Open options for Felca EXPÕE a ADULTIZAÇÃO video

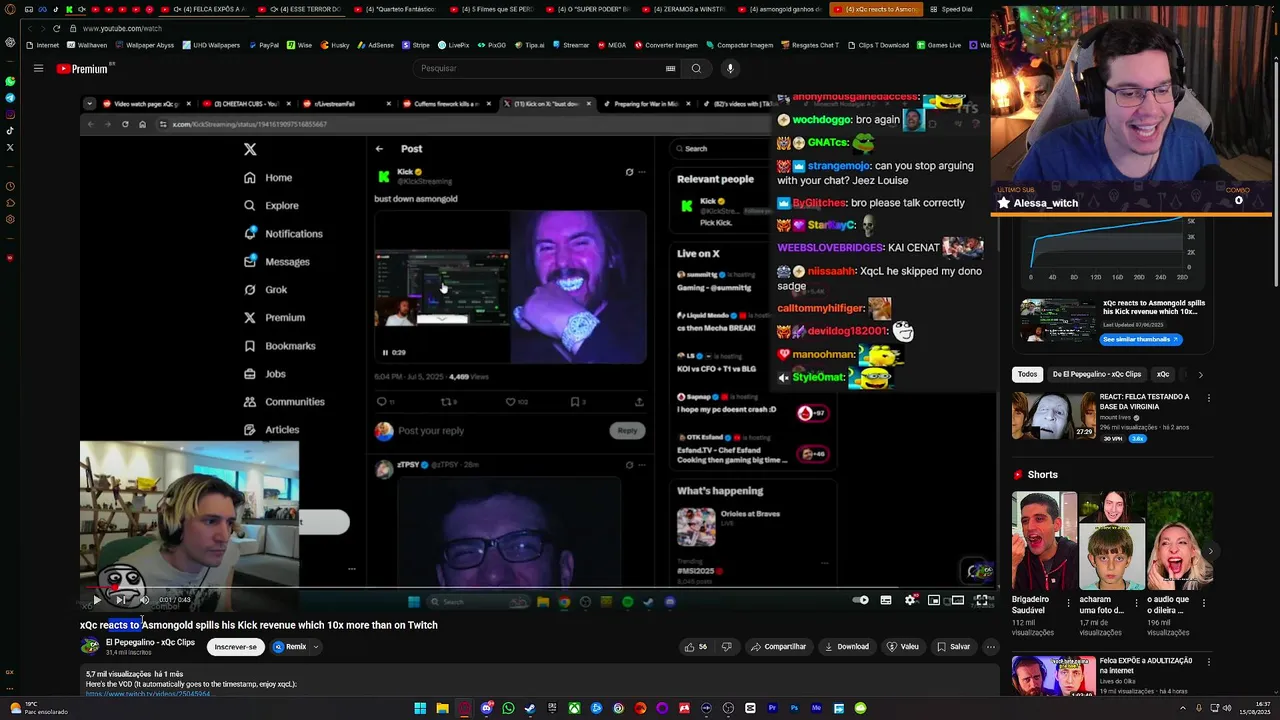pos(1208,662)
